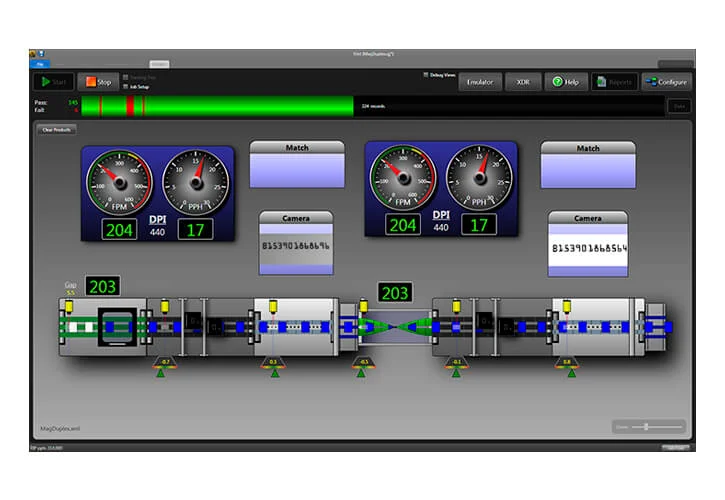The image size is (725, 500).
Task: Click the green Start play button
Action: [x=53, y=82]
